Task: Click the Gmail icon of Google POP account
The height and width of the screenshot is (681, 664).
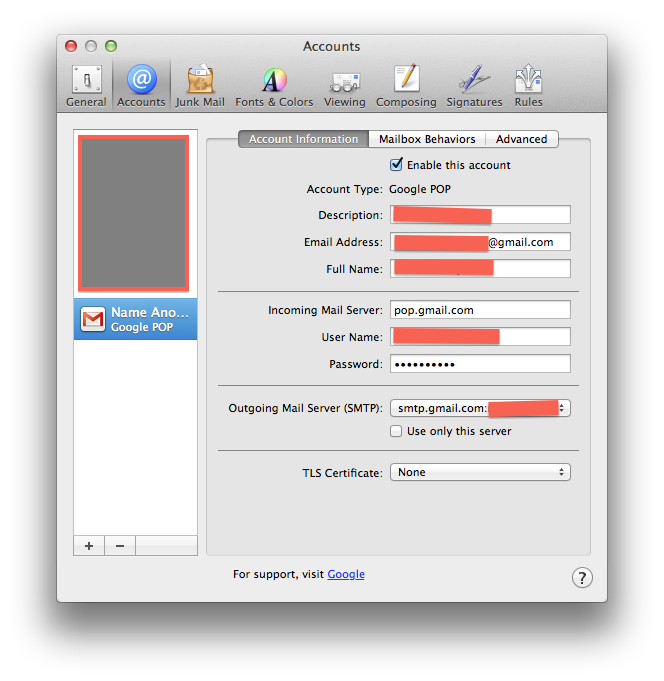Action: click(93, 319)
